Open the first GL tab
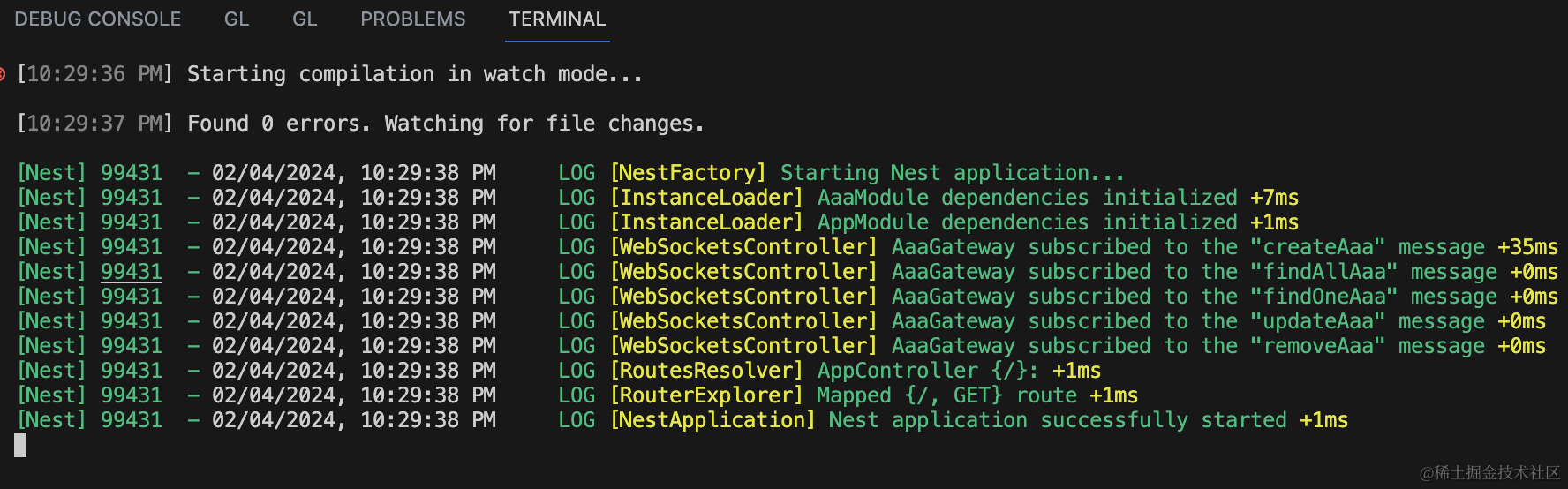1568x489 pixels. [237, 19]
